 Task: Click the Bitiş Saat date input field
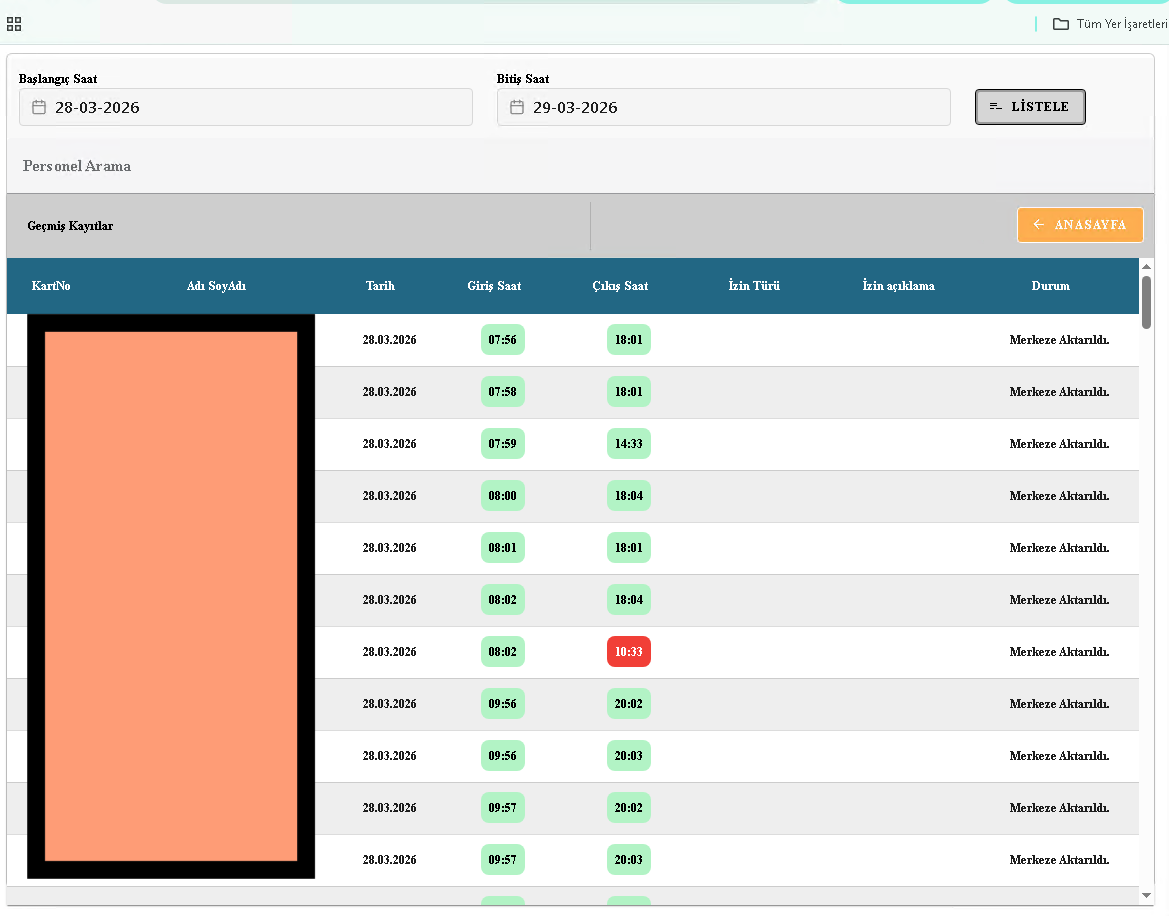(x=723, y=106)
